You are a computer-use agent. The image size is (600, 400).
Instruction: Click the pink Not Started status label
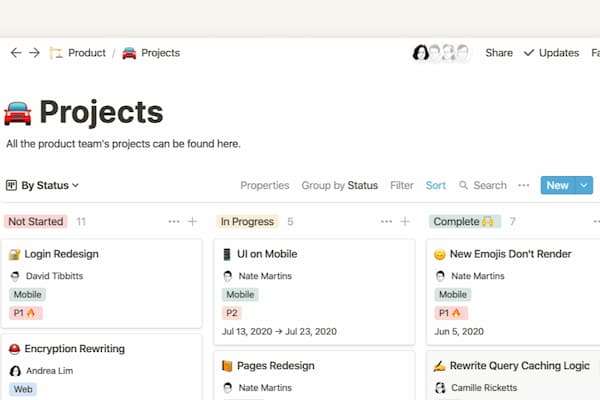[35, 222]
